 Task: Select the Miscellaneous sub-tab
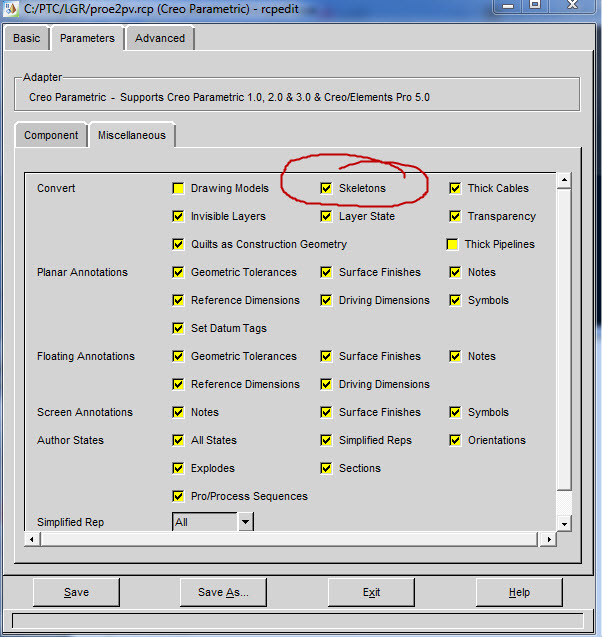click(132, 135)
